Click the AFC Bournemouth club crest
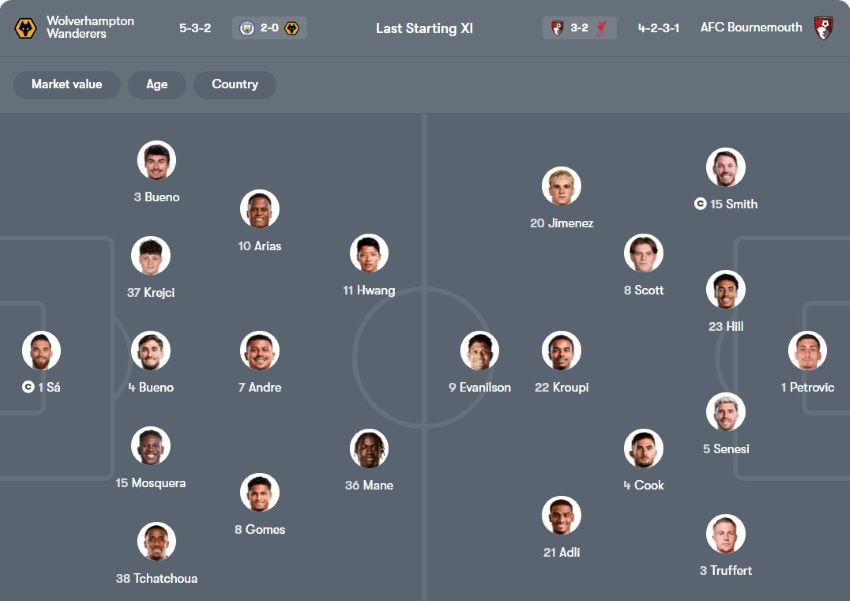The width and height of the screenshot is (850, 601). click(824, 28)
